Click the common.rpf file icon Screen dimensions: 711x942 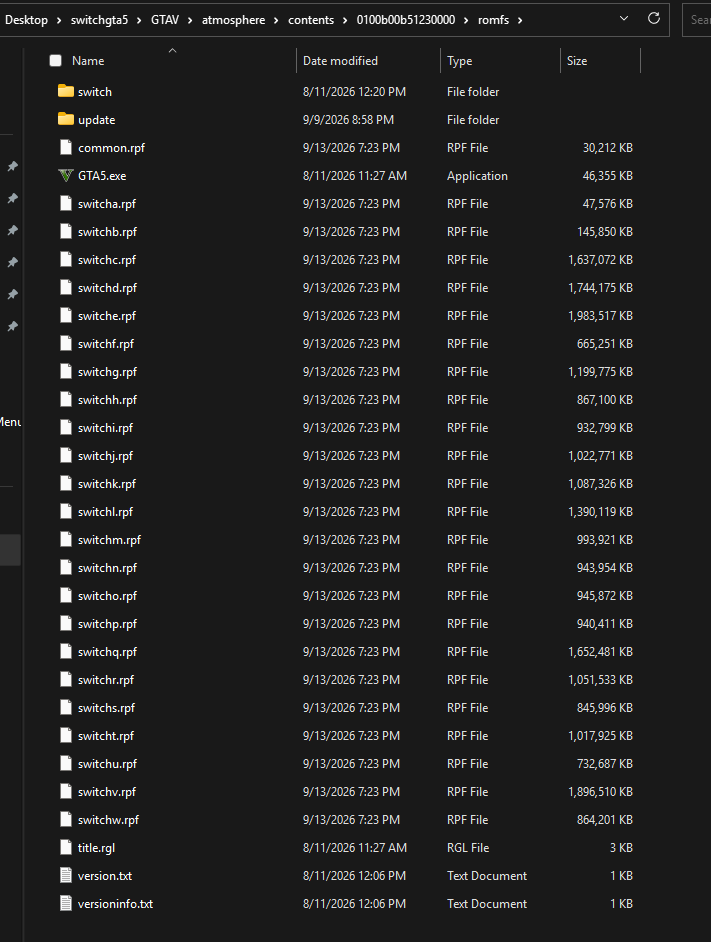66,147
